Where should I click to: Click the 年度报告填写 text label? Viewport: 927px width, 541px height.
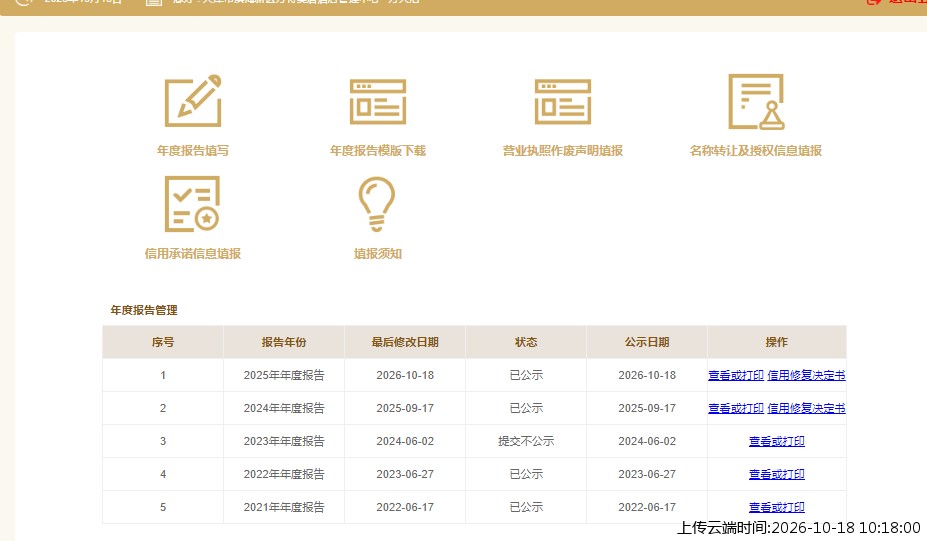click(193, 151)
